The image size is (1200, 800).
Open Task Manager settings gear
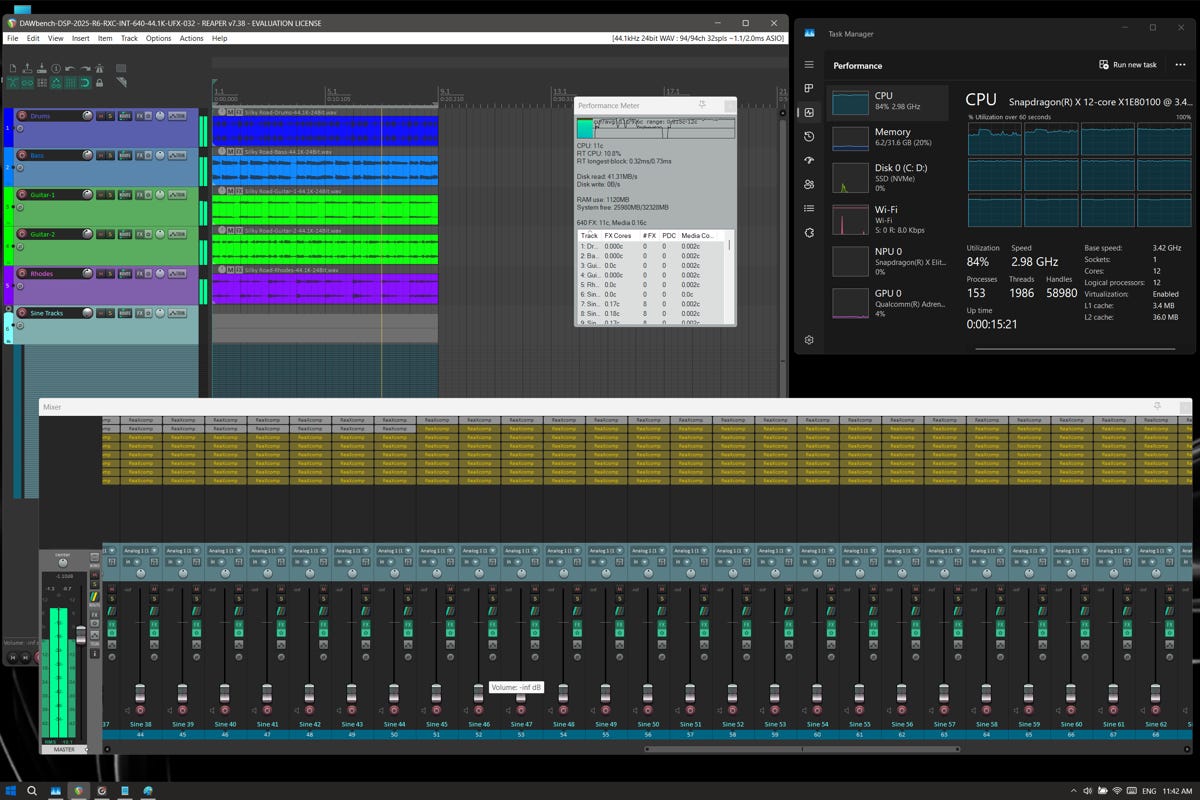809,340
